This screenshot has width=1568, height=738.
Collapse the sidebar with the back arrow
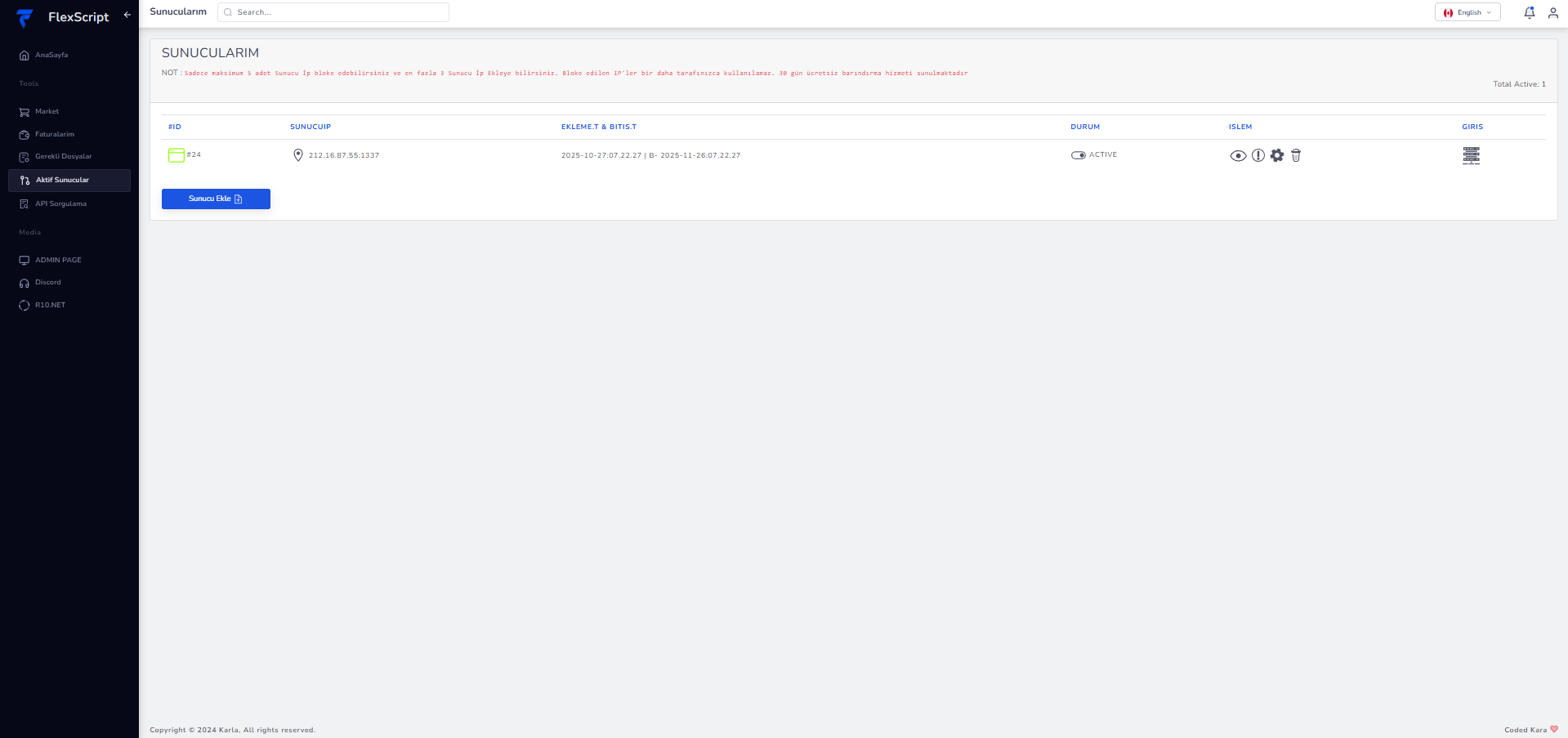pos(127,15)
